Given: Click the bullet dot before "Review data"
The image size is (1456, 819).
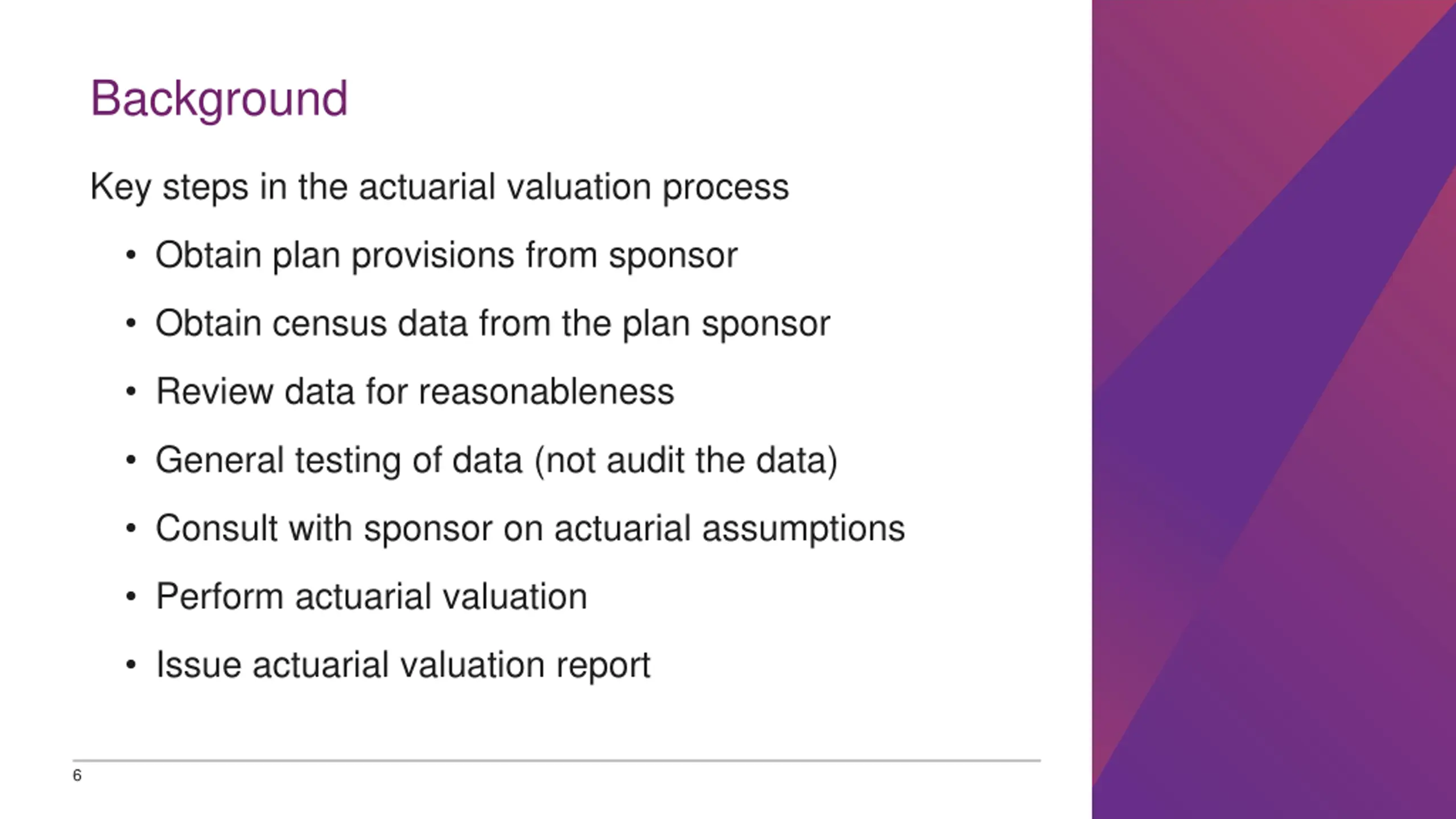Looking at the screenshot, I should point(131,392).
